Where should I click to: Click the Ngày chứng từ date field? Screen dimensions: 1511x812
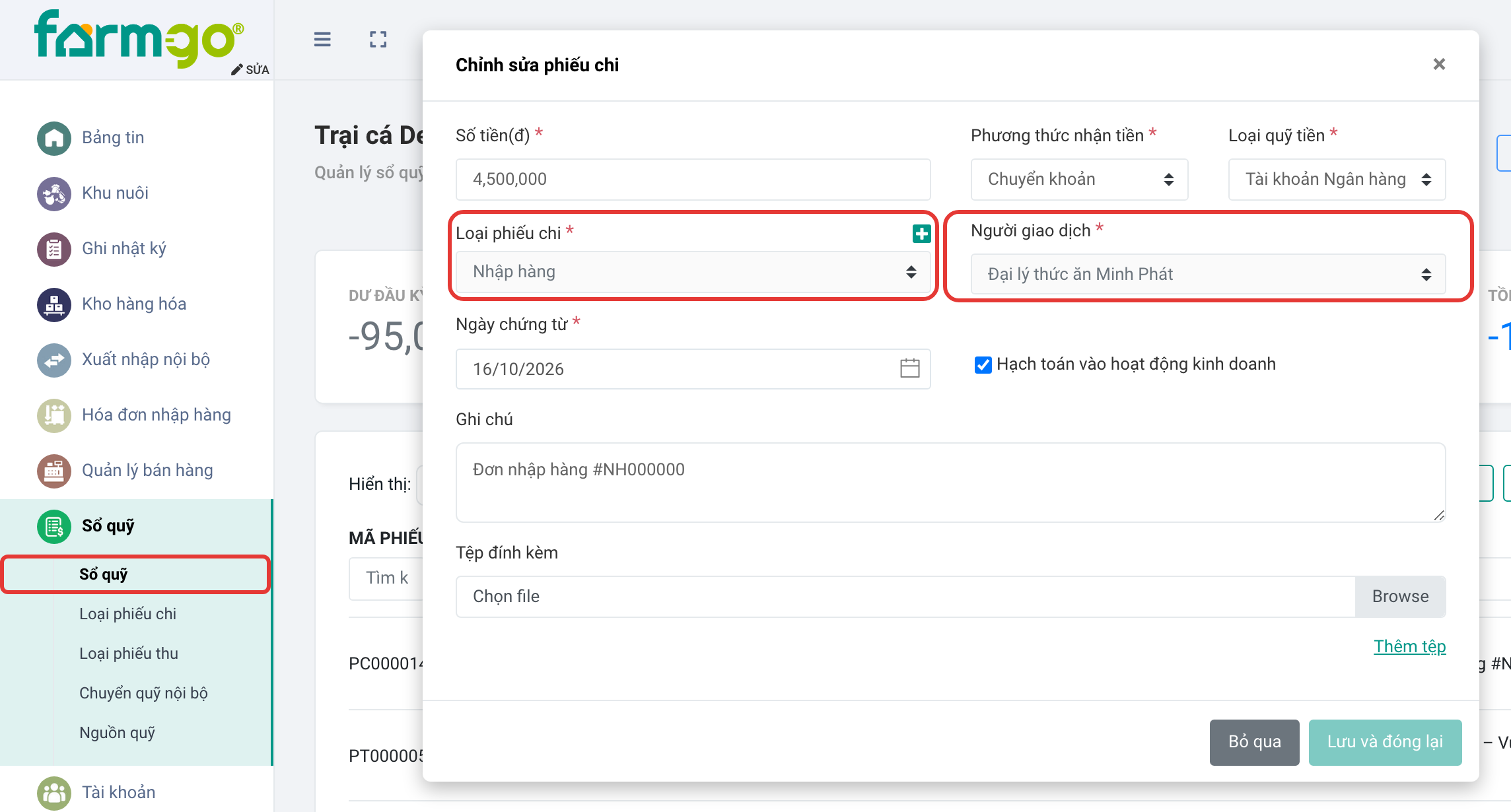(693, 369)
